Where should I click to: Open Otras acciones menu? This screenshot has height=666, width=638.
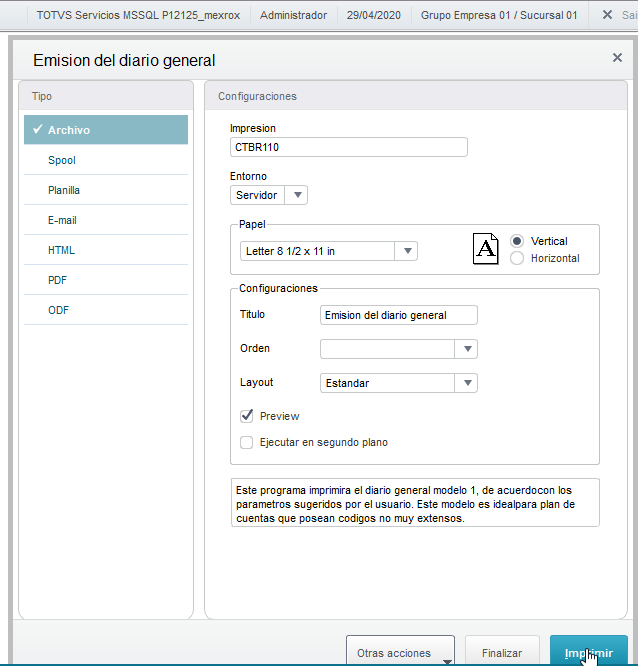pos(400,651)
